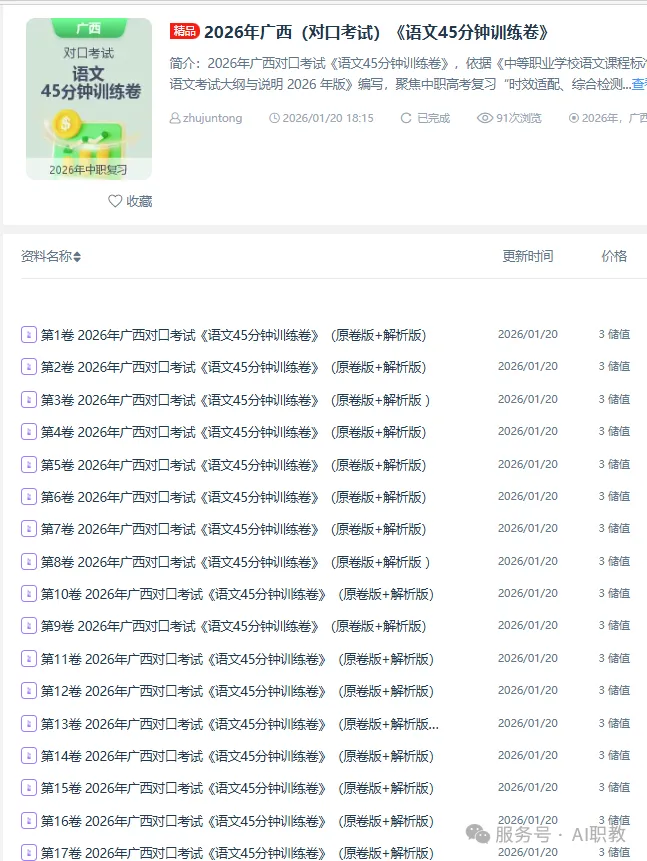
Task: Open 第6卷 2026年广西对口考试 file name
Action: click(233, 497)
